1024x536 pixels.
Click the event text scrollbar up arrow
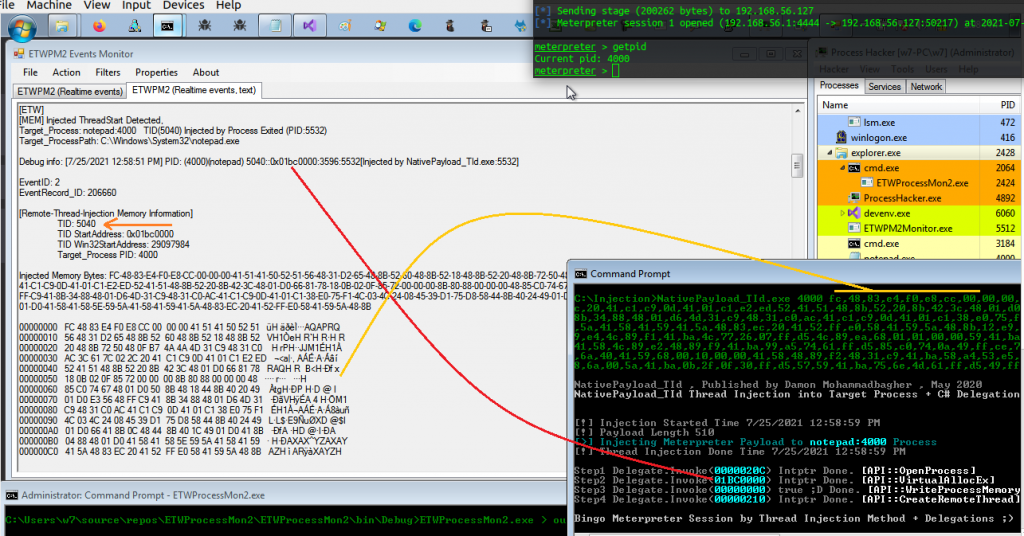(797, 111)
